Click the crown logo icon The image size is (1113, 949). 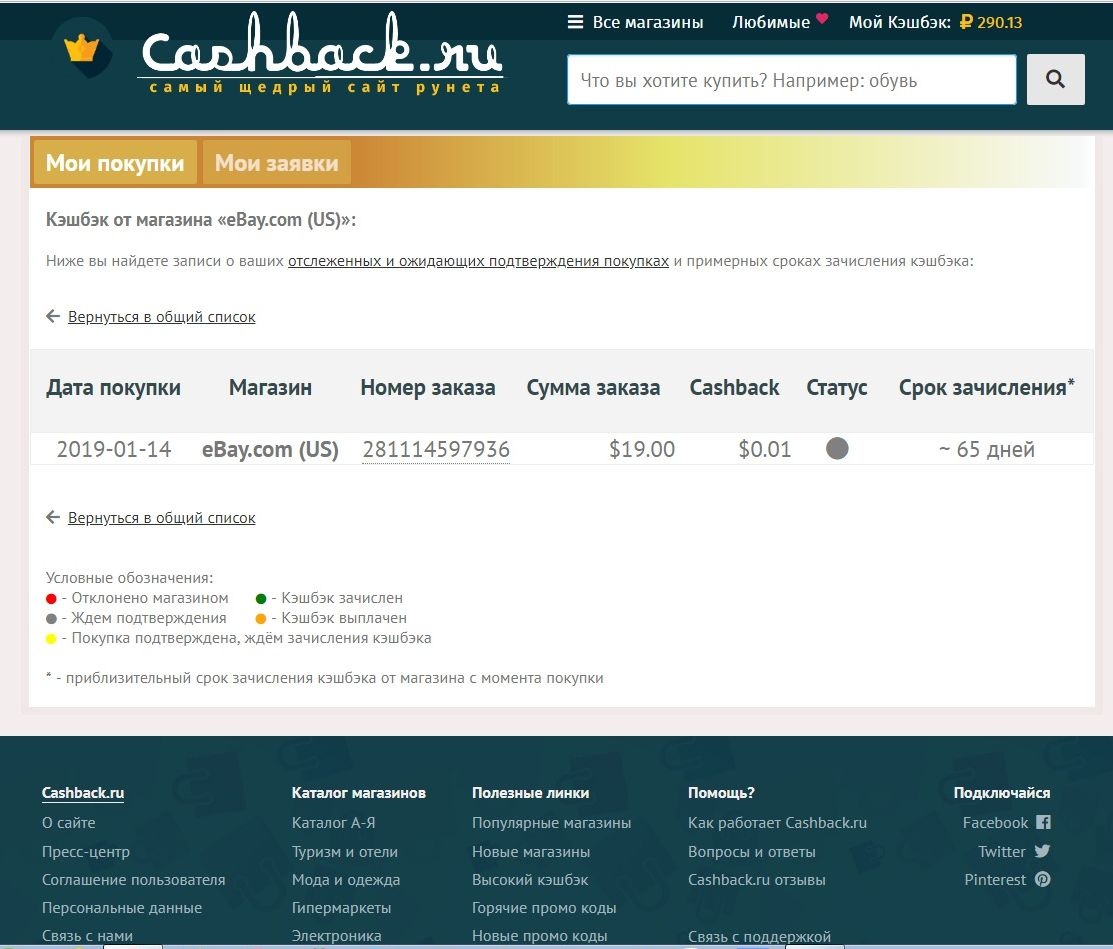(x=82, y=48)
